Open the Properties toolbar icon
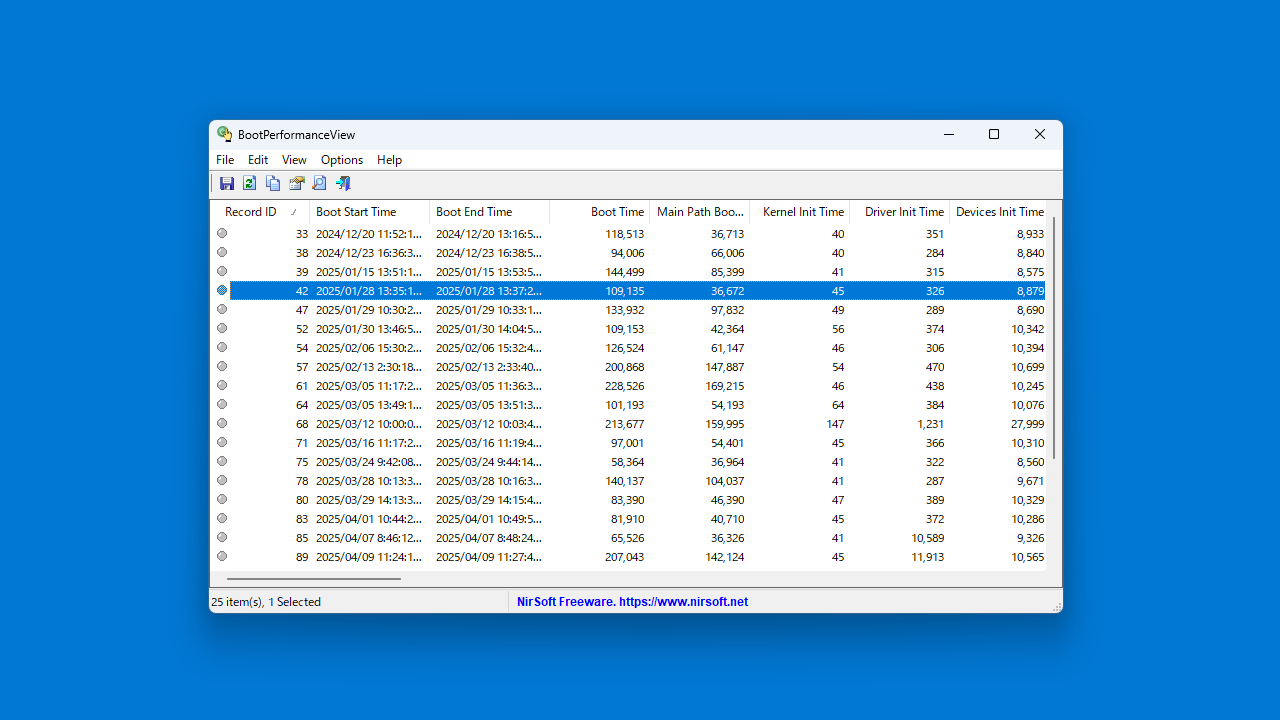This screenshot has height=720, width=1280. [296, 183]
